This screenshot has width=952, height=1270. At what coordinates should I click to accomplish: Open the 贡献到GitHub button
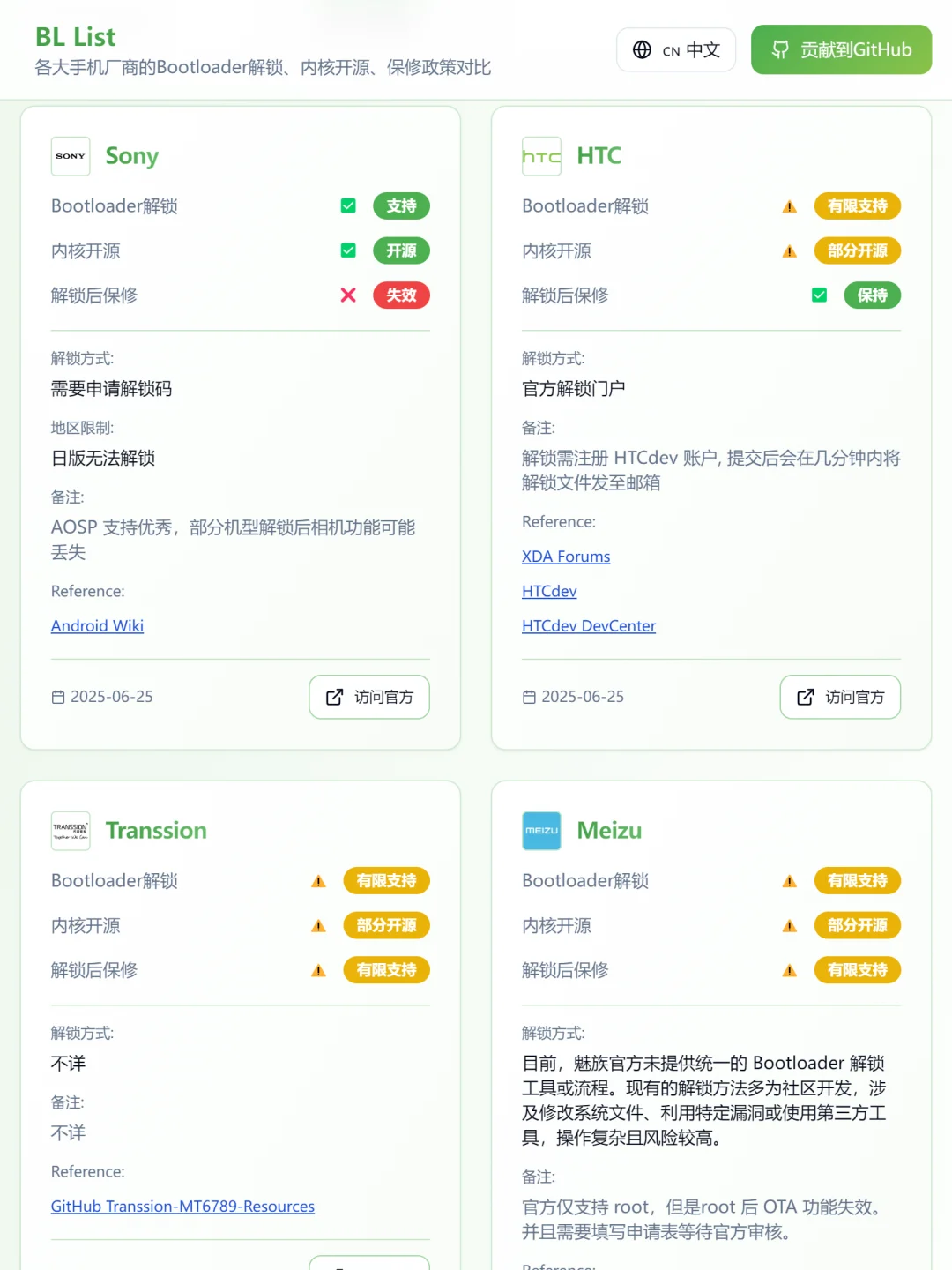click(840, 50)
